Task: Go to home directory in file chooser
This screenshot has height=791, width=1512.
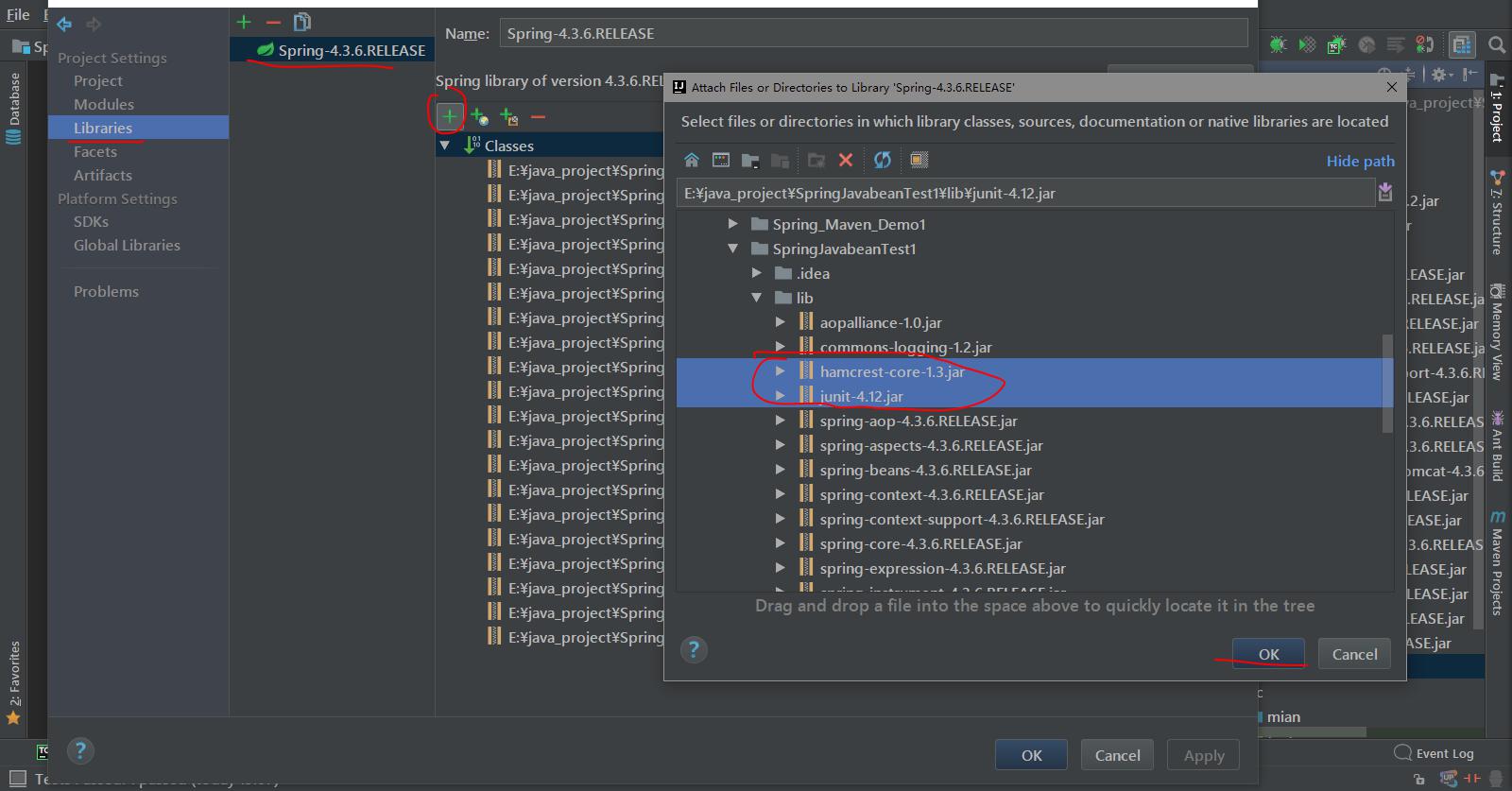Action: [692, 160]
